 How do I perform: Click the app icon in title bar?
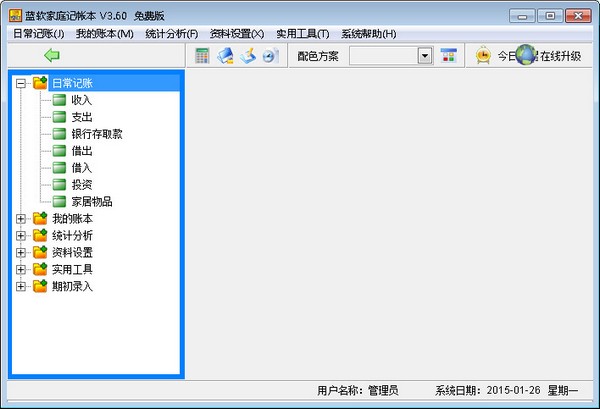15,16
